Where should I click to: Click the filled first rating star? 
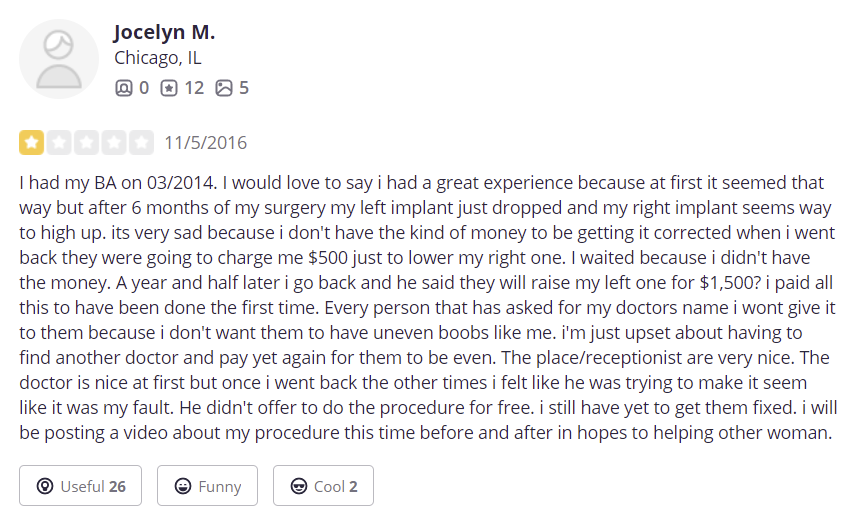pos(32,142)
